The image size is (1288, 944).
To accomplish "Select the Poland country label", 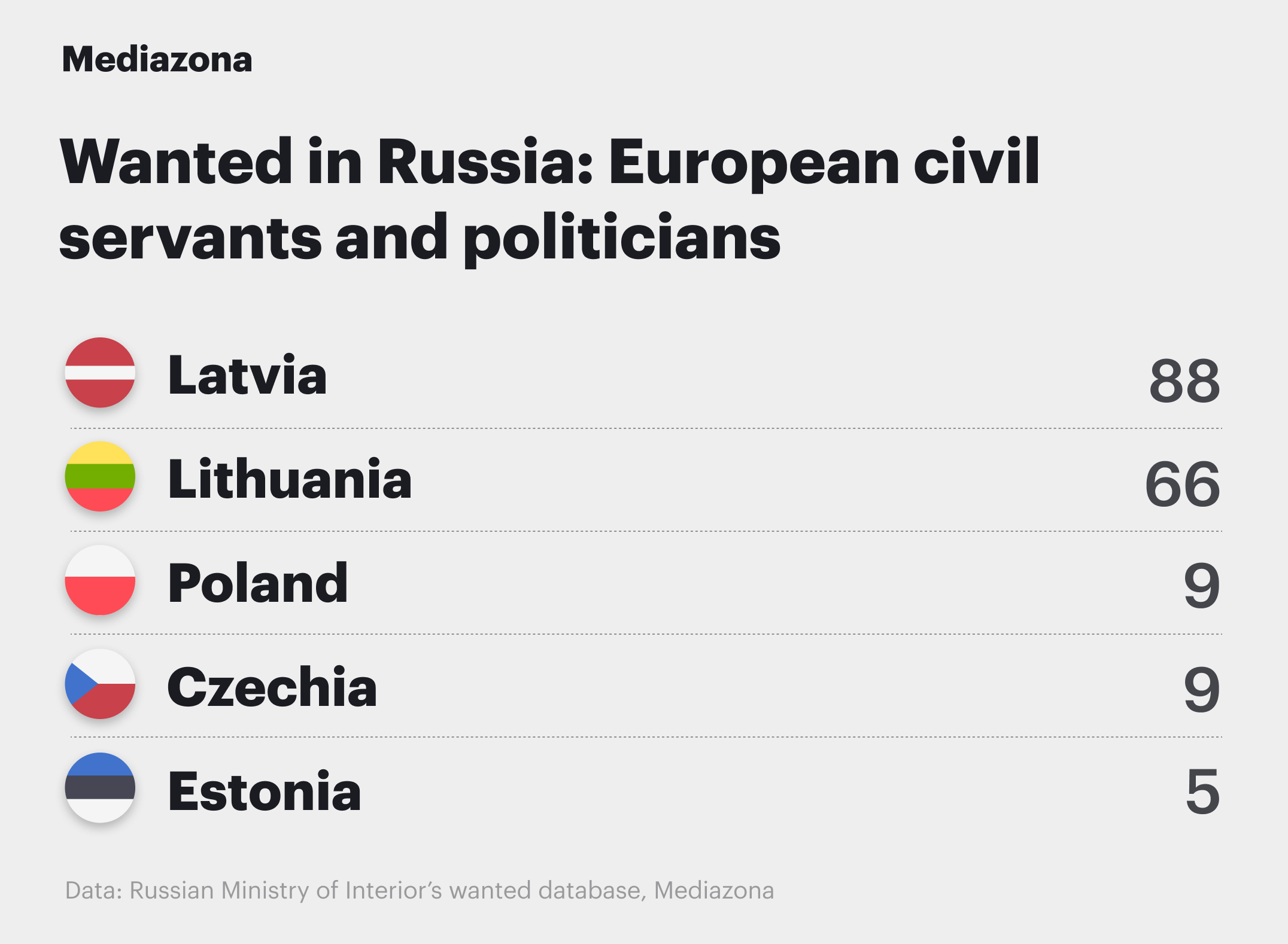I will 258,583.
